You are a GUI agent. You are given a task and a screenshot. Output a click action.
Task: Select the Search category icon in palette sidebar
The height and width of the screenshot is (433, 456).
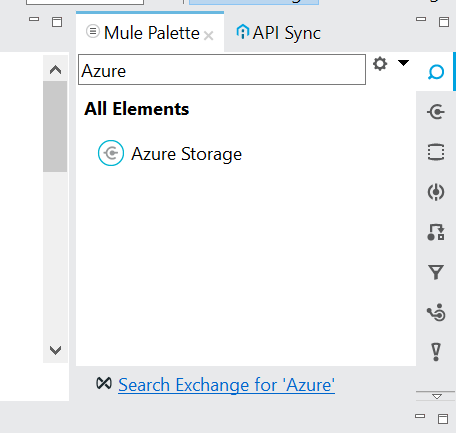pos(436,72)
